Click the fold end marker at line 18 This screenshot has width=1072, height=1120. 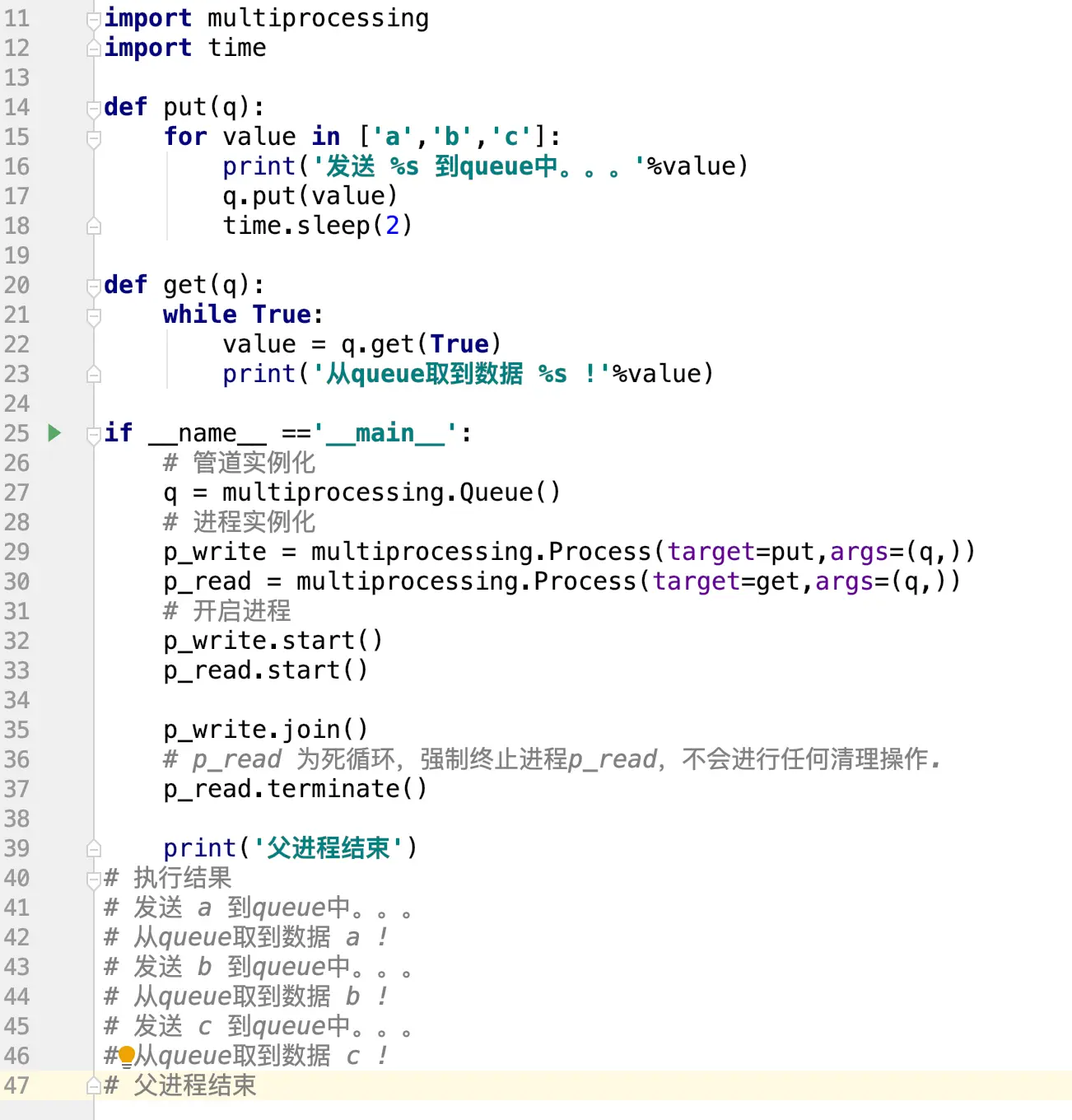pyautogui.click(x=94, y=226)
